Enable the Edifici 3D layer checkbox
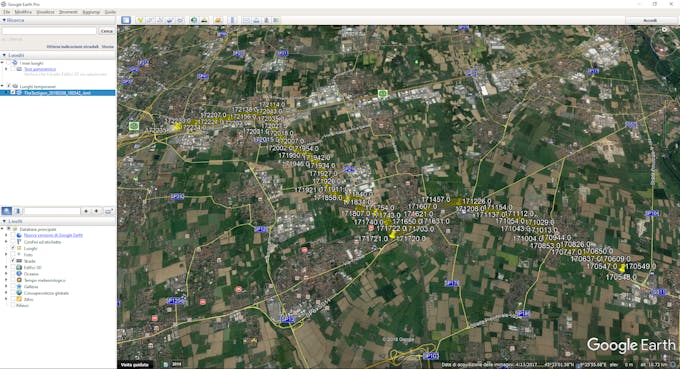Screen dimensions: 680x369 [13, 268]
